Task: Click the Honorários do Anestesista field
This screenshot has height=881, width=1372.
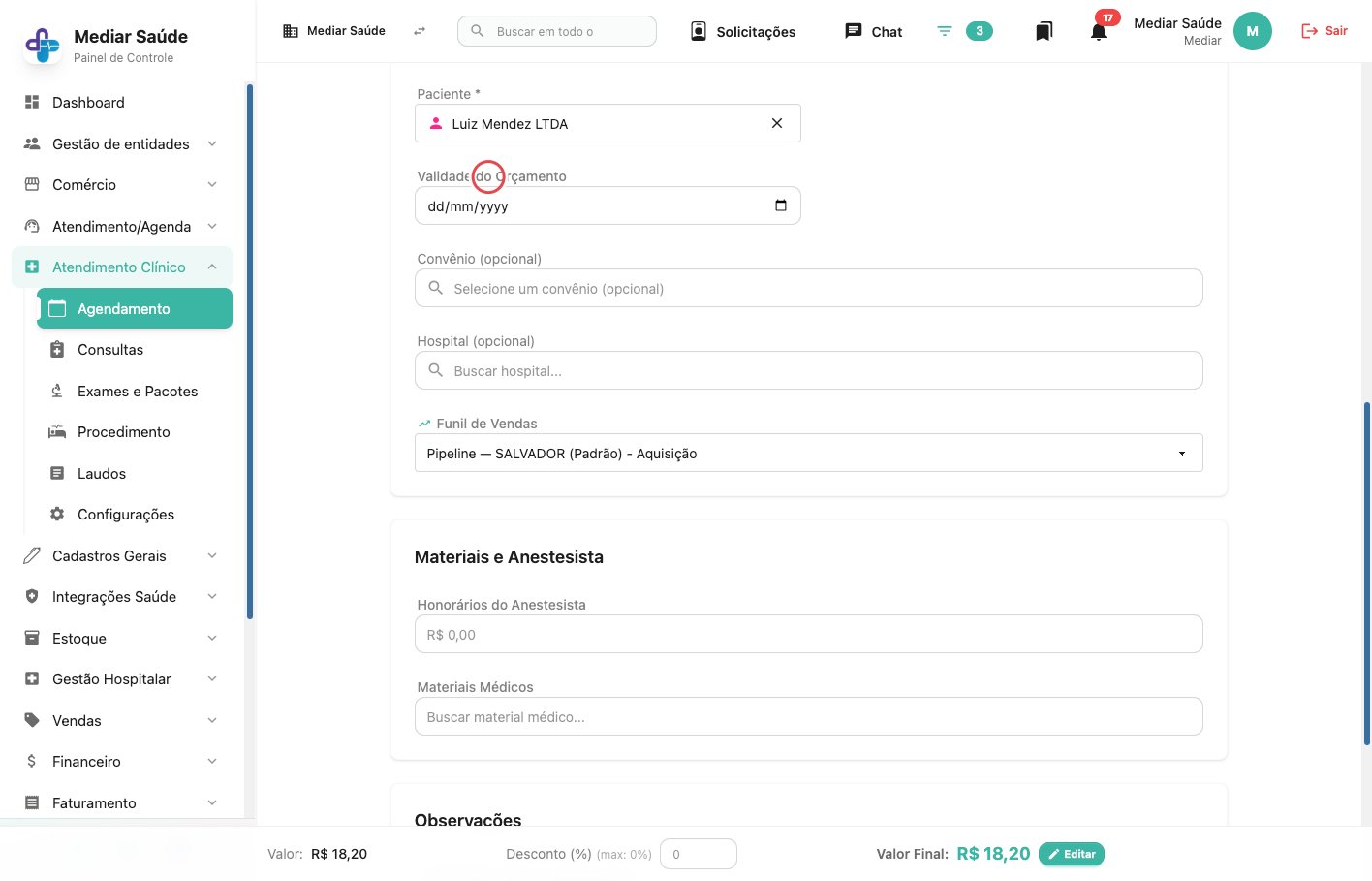Action: click(x=809, y=634)
